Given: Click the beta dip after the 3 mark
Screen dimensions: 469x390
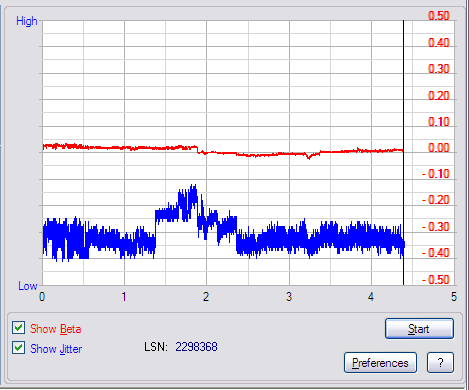Looking at the screenshot, I should point(309,156).
